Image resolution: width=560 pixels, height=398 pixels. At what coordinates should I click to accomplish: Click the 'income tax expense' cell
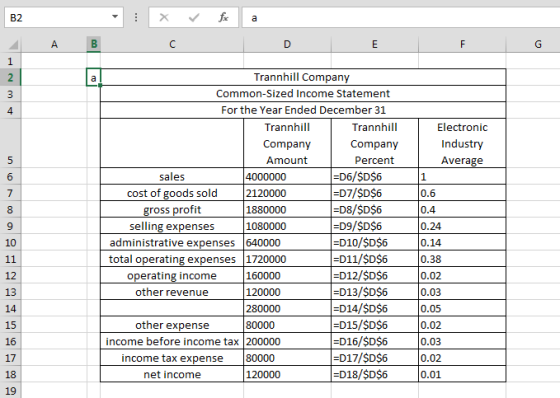click(x=172, y=357)
